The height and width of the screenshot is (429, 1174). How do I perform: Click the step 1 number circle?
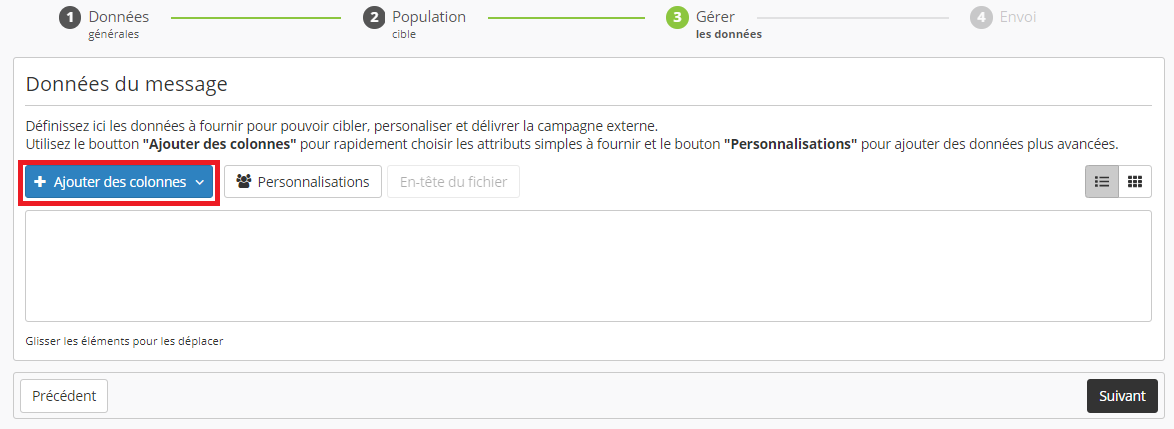pos(69,18)
